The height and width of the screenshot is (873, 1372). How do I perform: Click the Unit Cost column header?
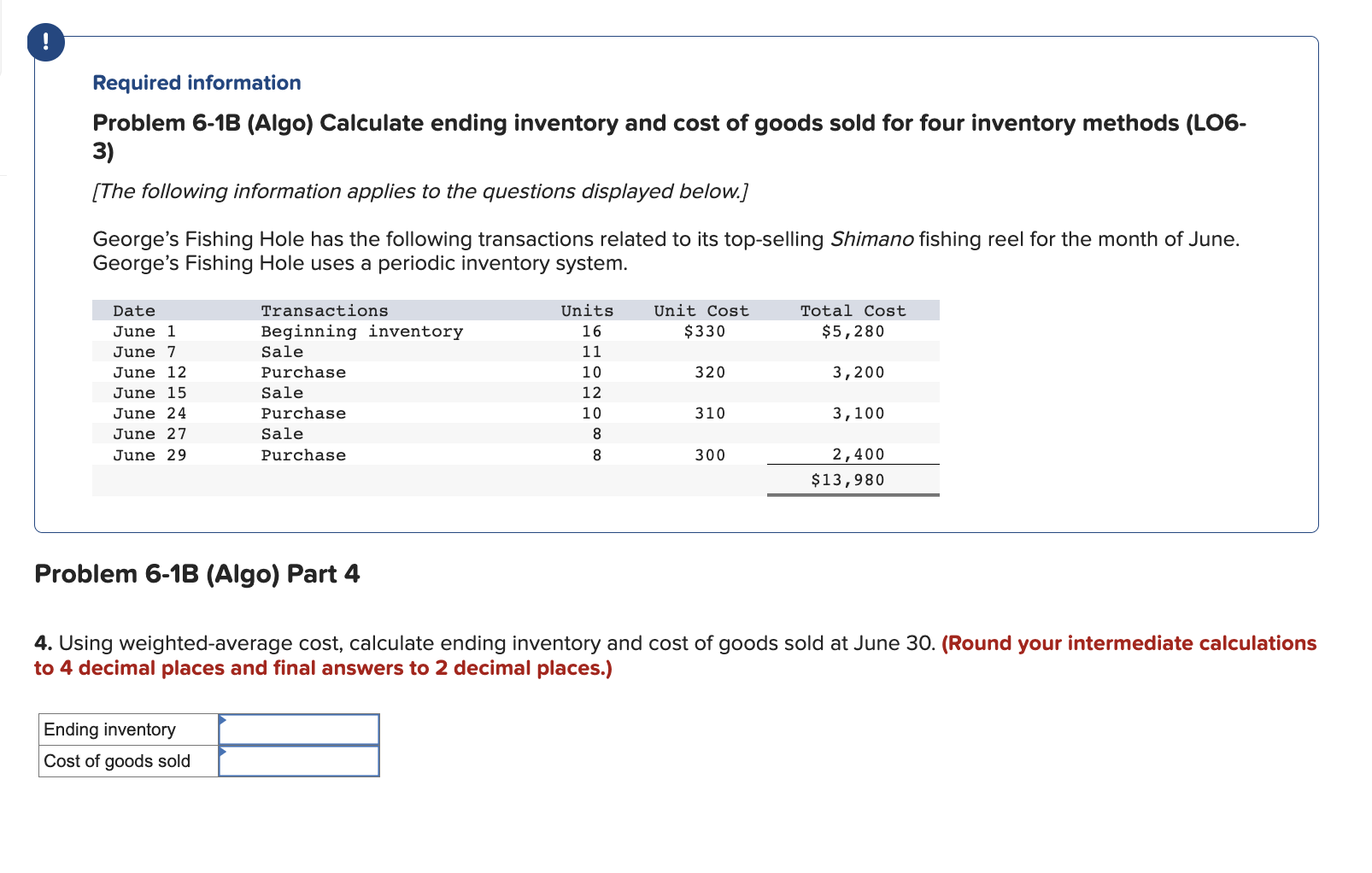click(x=701, y=310)
